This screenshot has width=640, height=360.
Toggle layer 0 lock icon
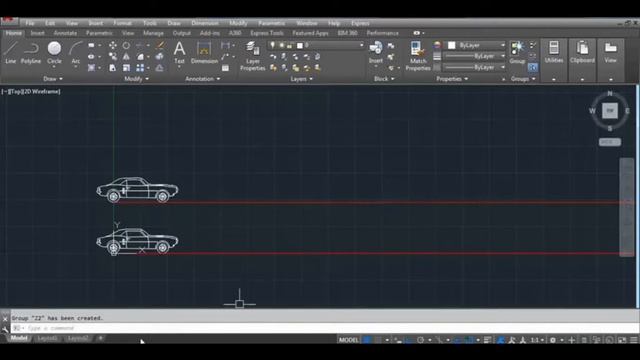290,45
